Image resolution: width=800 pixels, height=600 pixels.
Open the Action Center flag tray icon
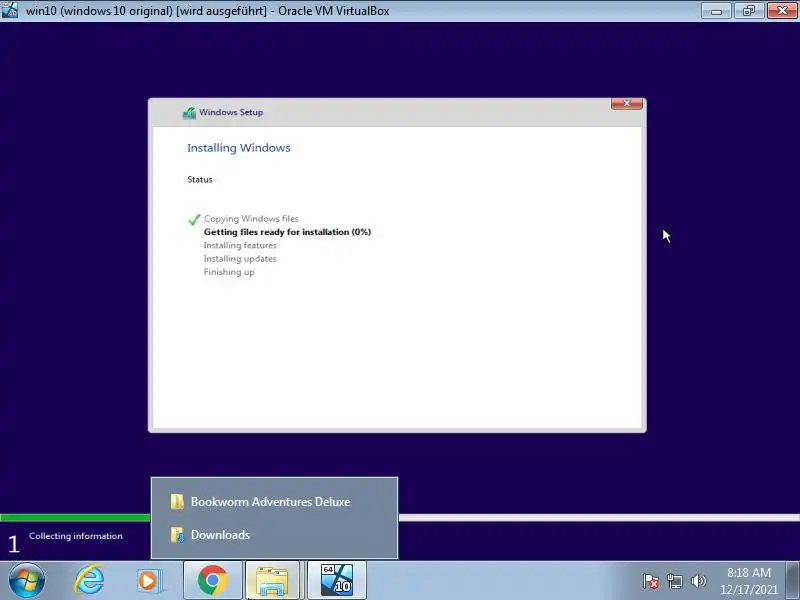click(x=651, y=581)
